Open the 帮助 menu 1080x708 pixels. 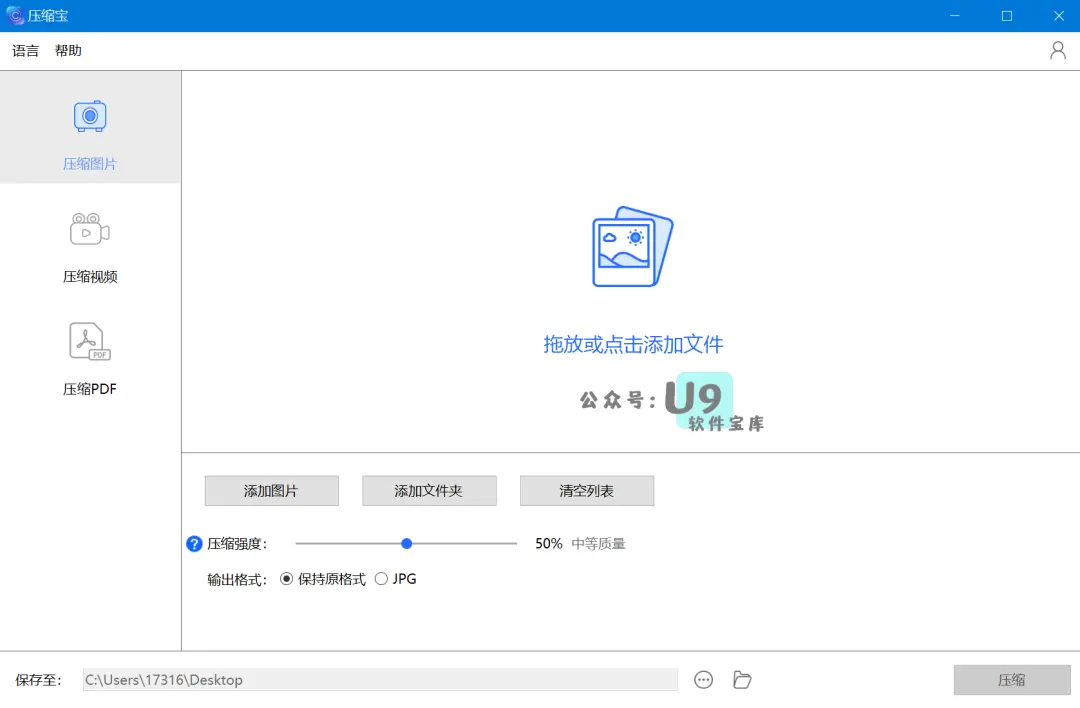tap(68, 50)
